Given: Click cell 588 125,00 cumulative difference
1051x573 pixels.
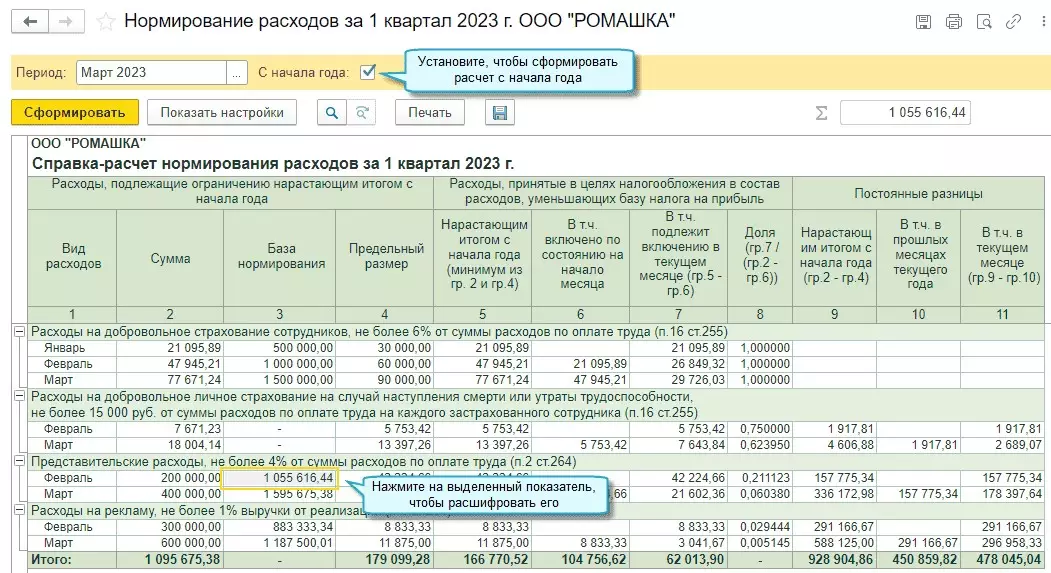Looking at the screenshot, I should click(x=834, y=543).
